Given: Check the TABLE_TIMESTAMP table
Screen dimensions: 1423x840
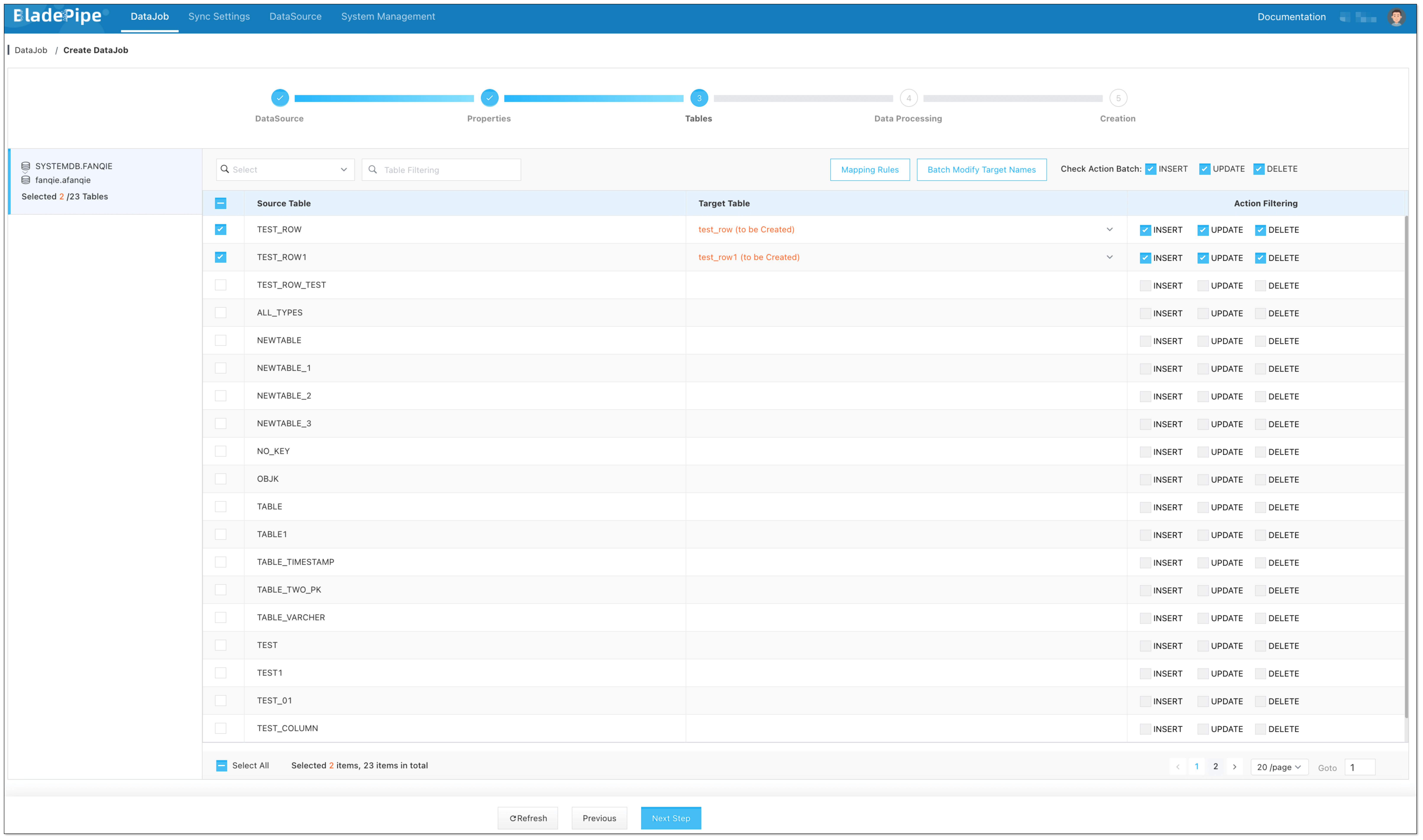Looking at the screenshot, I should point(221,562).
